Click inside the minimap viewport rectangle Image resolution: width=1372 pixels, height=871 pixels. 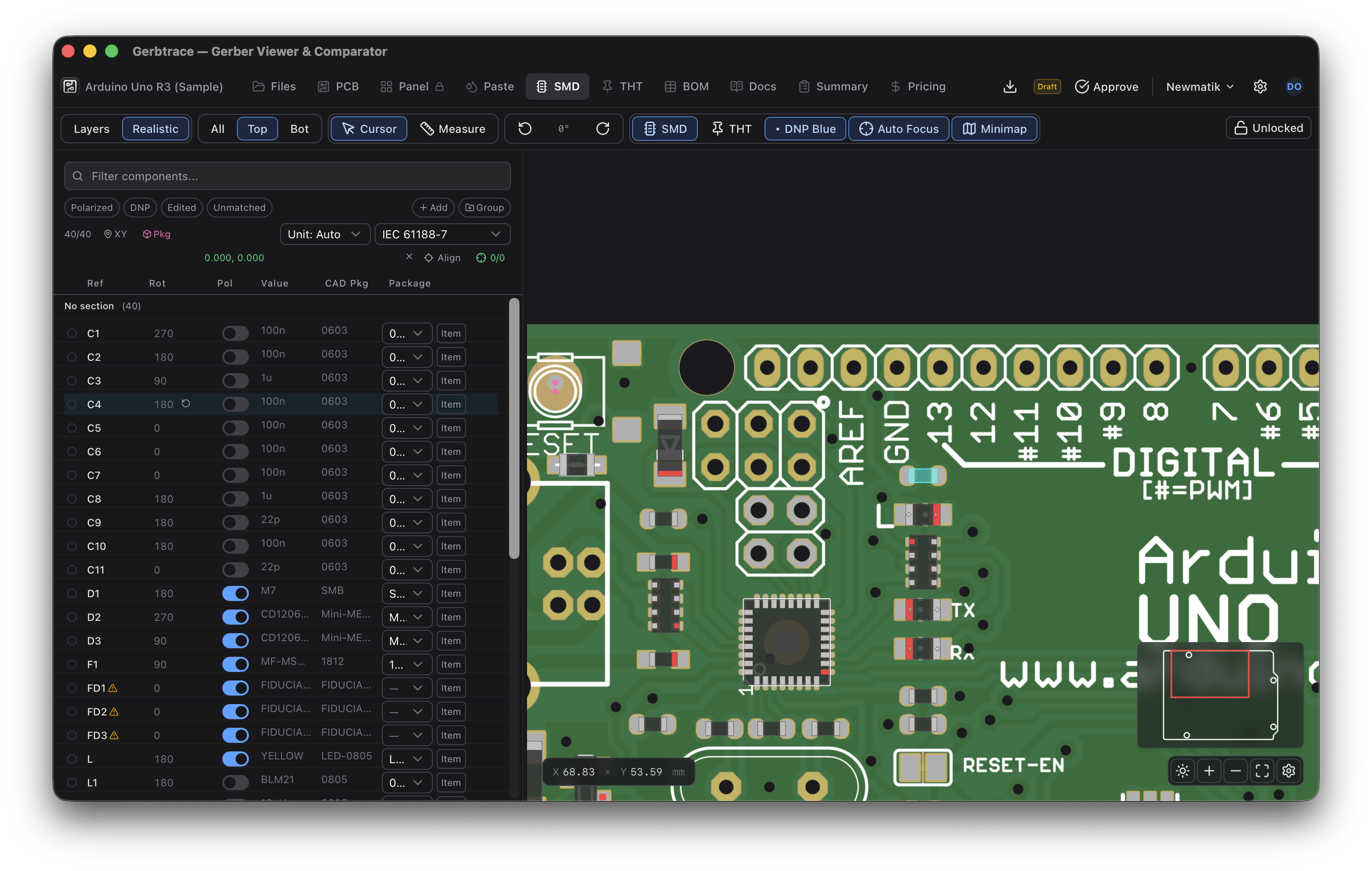(x=1210, y=674)
